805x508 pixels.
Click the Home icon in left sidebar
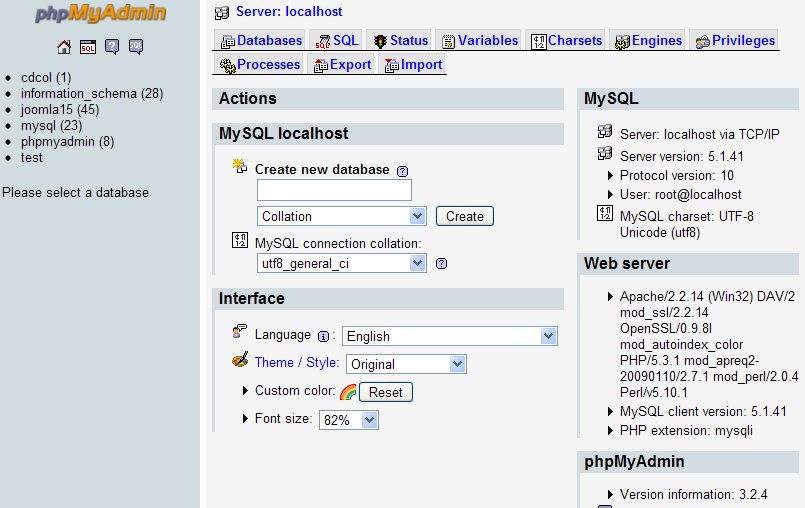(x=64, y=46)
